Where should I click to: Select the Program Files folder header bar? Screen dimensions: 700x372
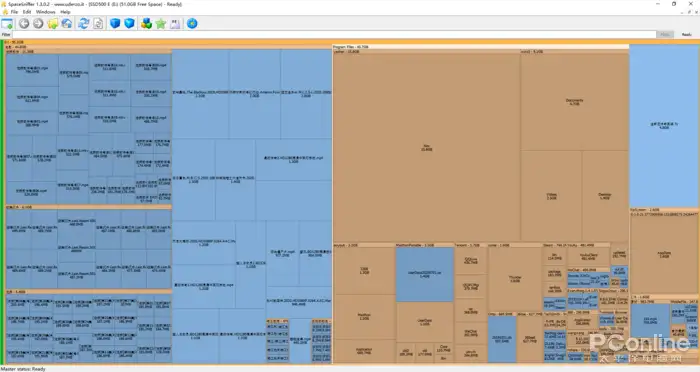[481, 46]
